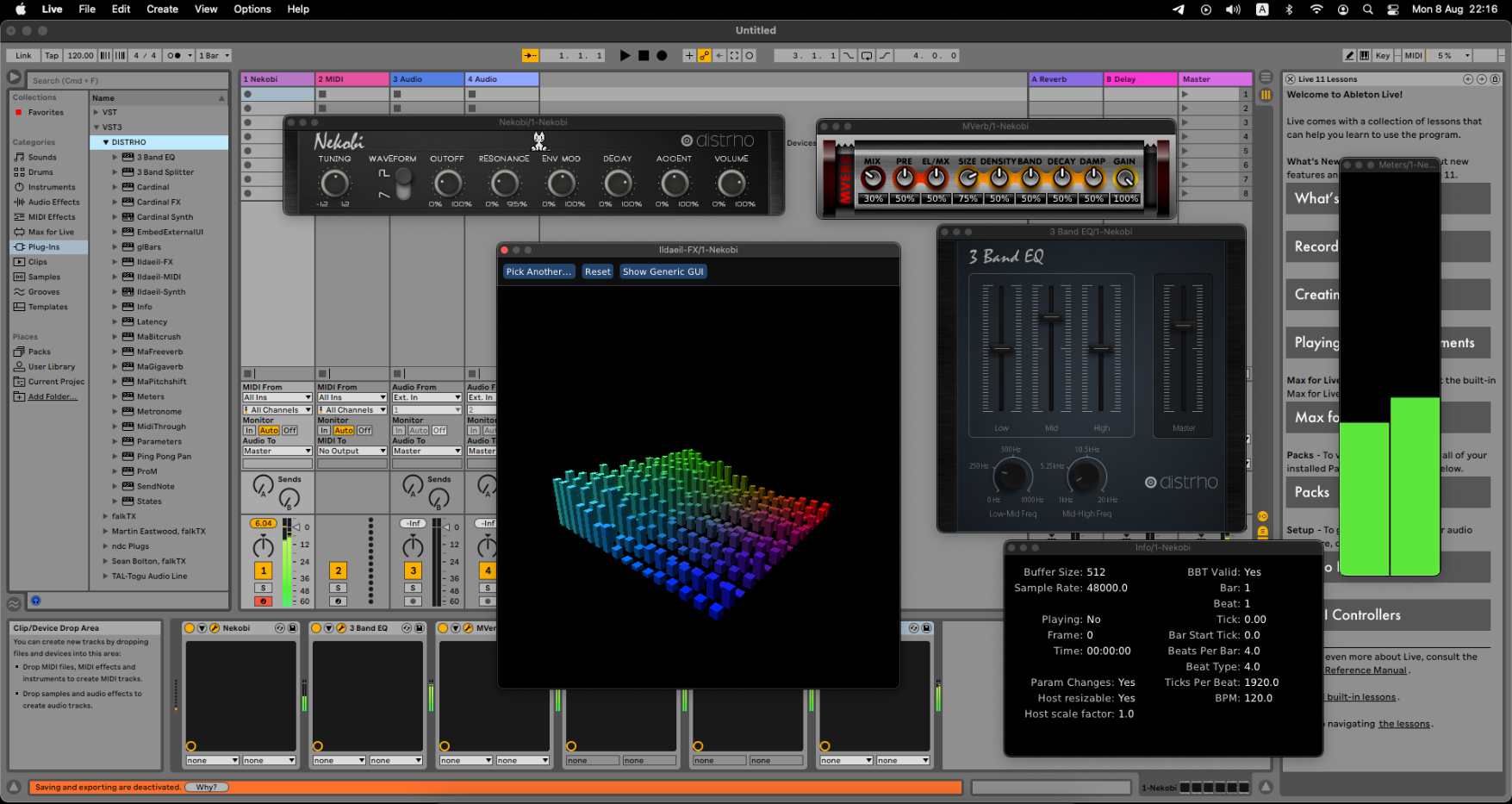This screenshot has height=804, width=1512.
Task: Open track 3 Audio From Ext. In dropdown
Action: pos(427,397)
